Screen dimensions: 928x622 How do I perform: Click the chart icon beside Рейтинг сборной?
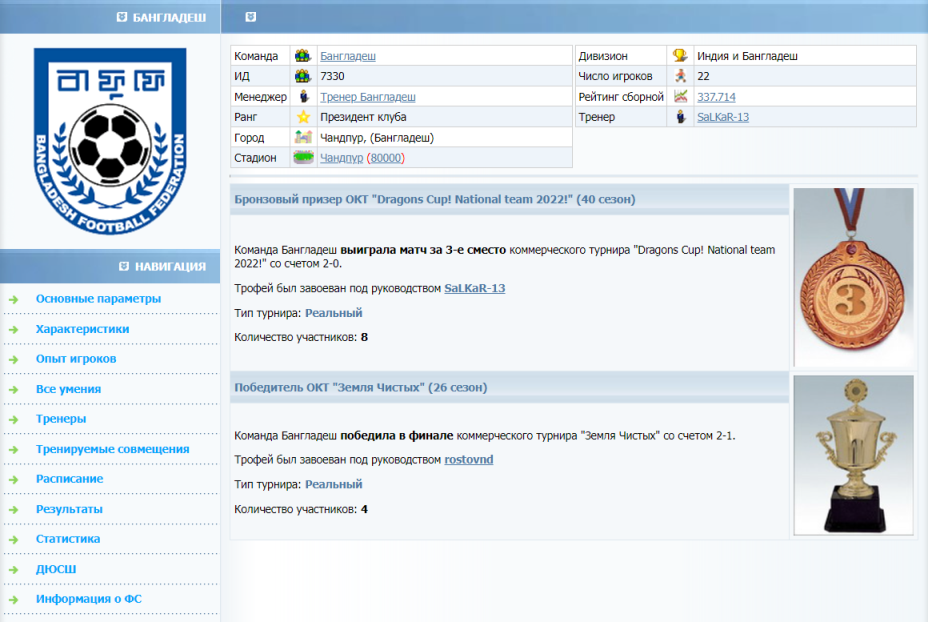coord(680,97)
